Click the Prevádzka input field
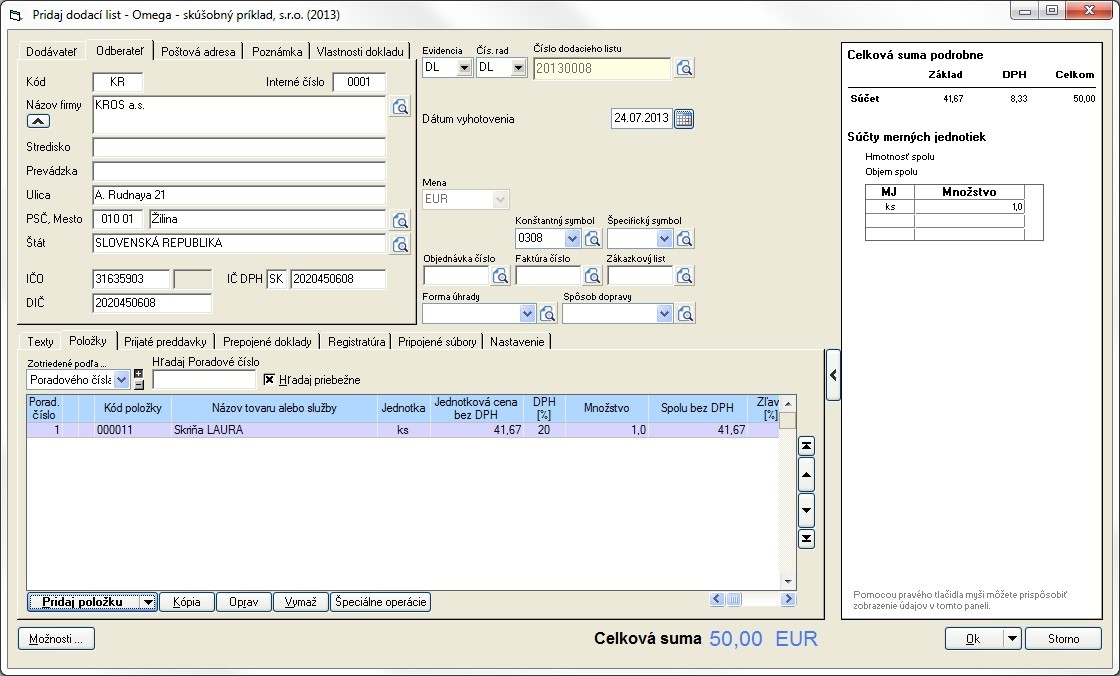The image size is (1120, 676). pos(239,172)
